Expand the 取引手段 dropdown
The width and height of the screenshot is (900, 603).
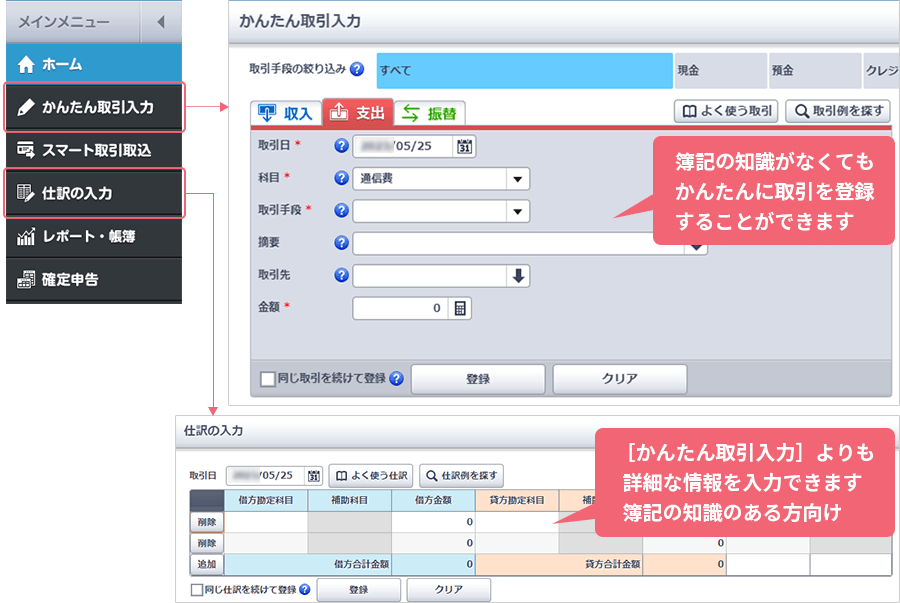tap(517, 210)
